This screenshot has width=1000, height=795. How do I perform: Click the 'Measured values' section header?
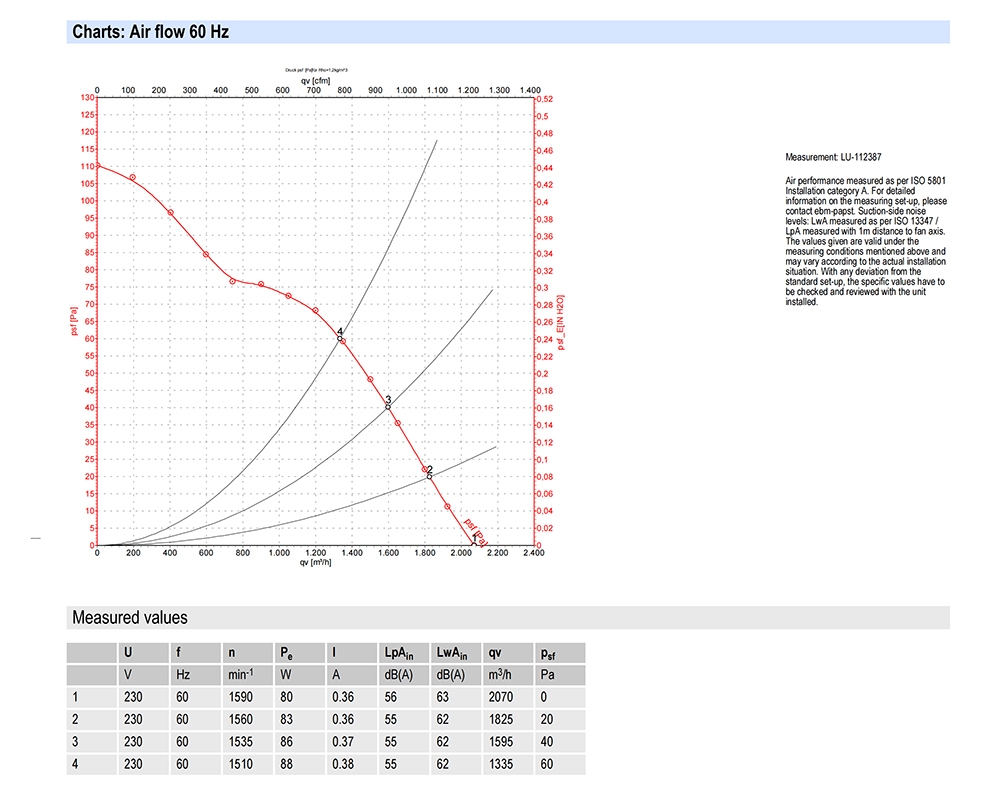[130, 617]
